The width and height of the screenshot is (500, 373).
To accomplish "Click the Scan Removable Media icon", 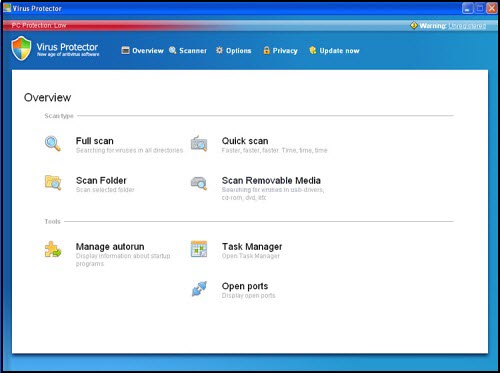I will click(x=199, y=183).
